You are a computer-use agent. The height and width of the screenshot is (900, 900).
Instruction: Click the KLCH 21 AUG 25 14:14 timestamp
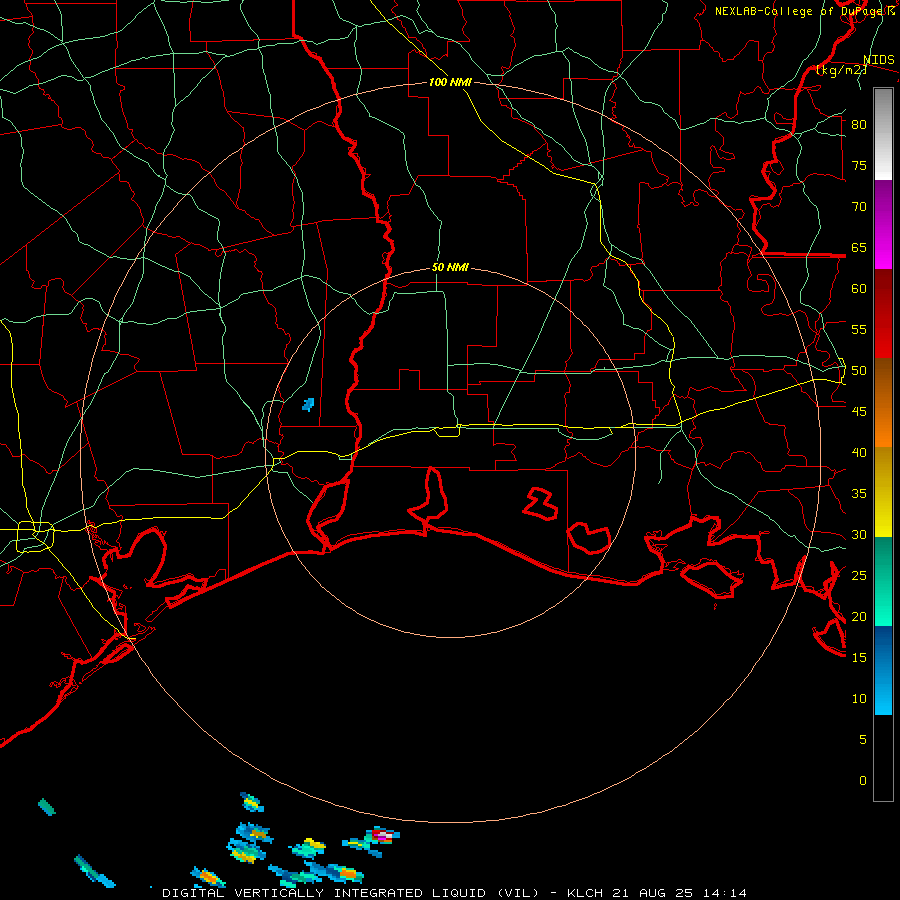[x=657, y=893]
